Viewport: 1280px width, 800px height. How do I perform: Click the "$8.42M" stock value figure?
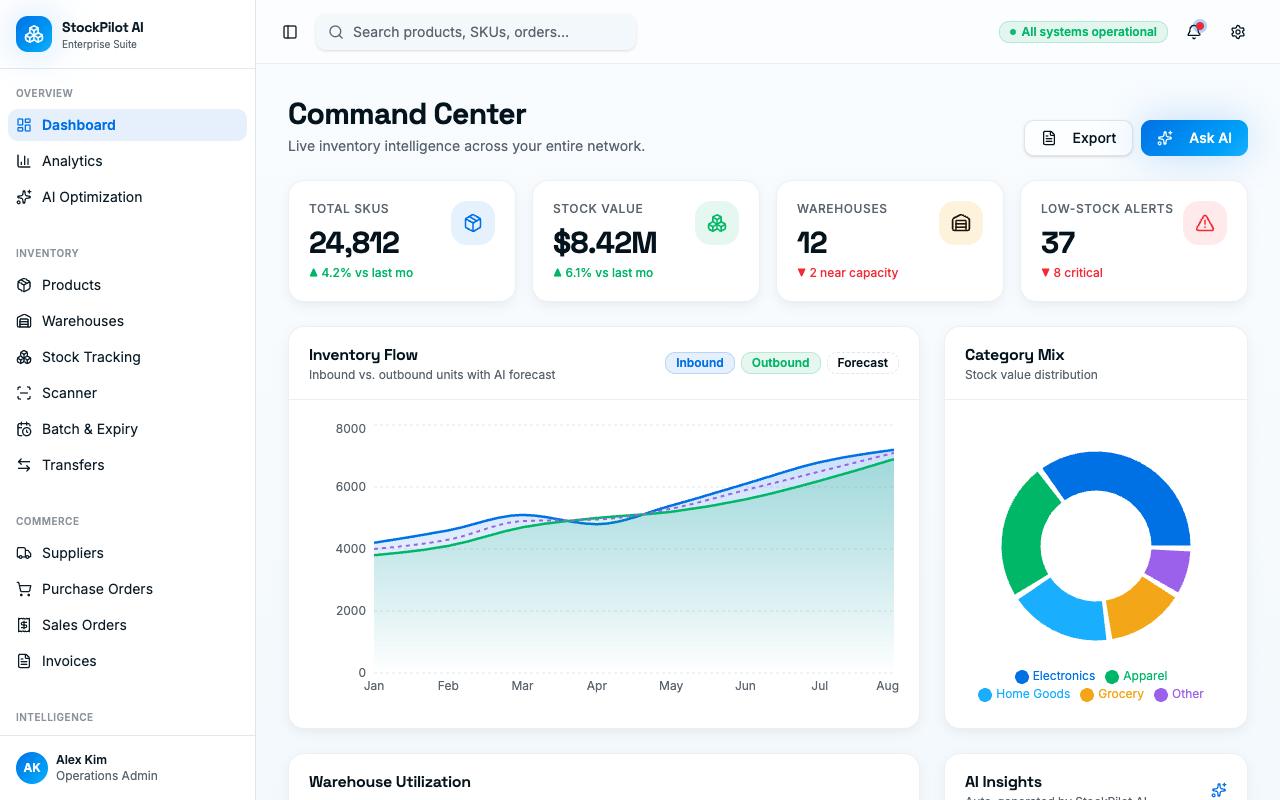click(605, 242)
